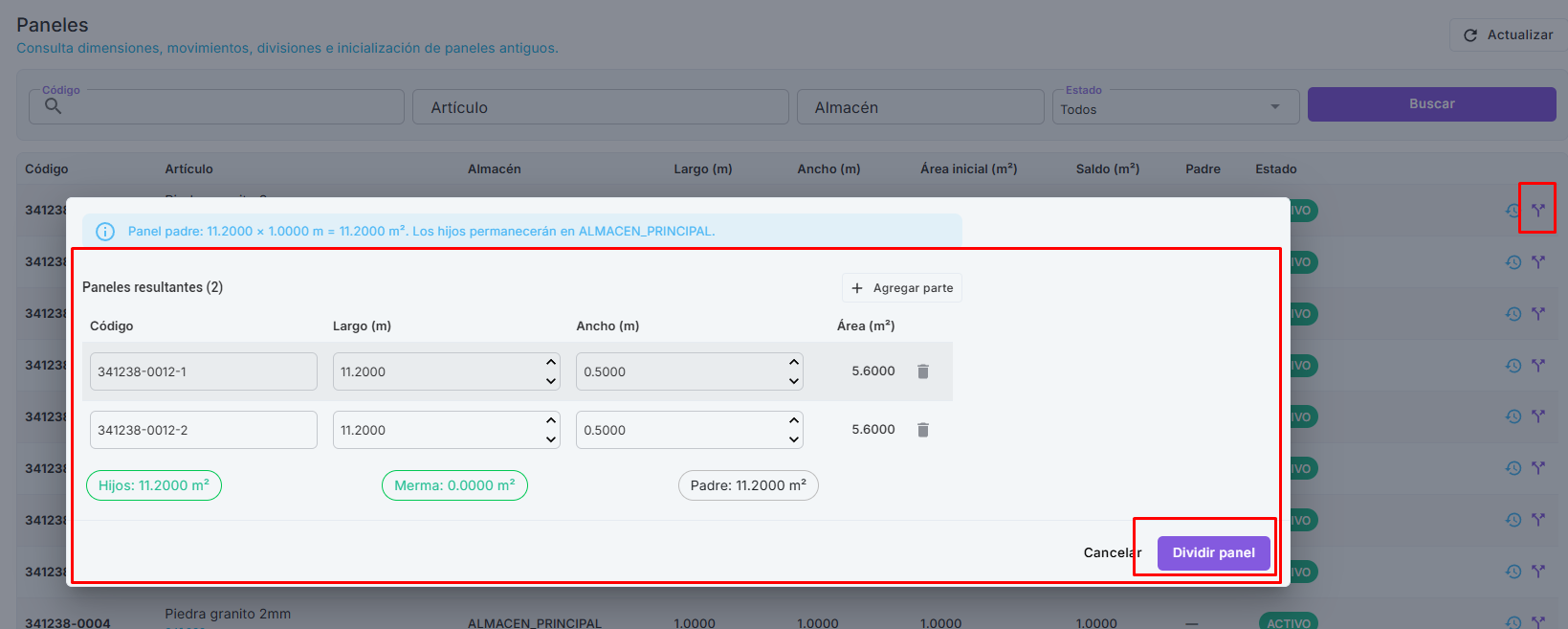The image size is (1568, 629).
Task: Focus the code field 341238-0012-2
Action: click(204, 430)
